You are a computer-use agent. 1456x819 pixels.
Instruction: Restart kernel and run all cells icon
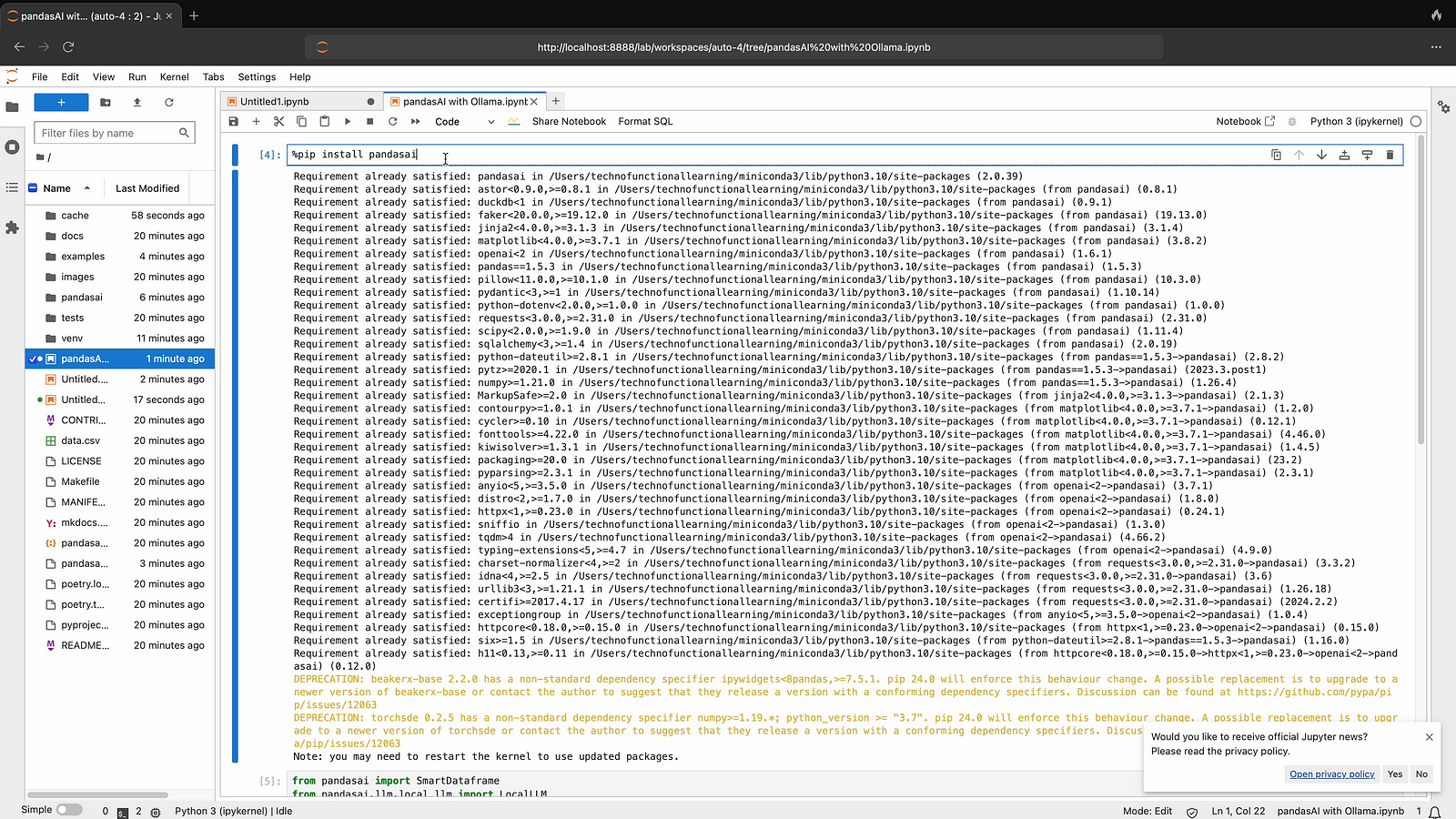point(416,121)
